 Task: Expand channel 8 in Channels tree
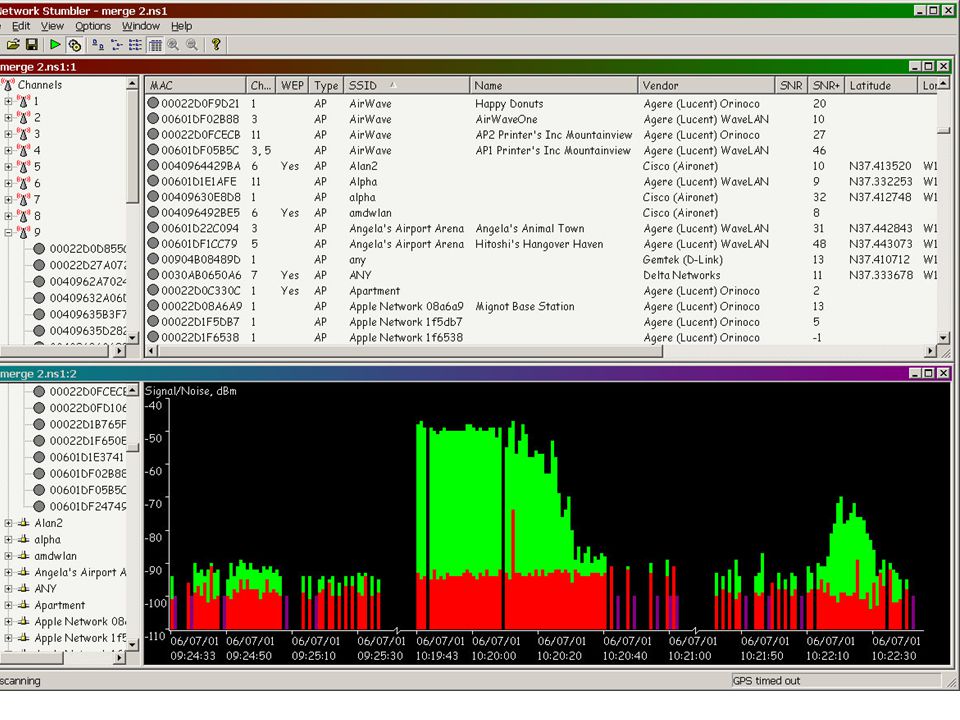tap(8, 216)
